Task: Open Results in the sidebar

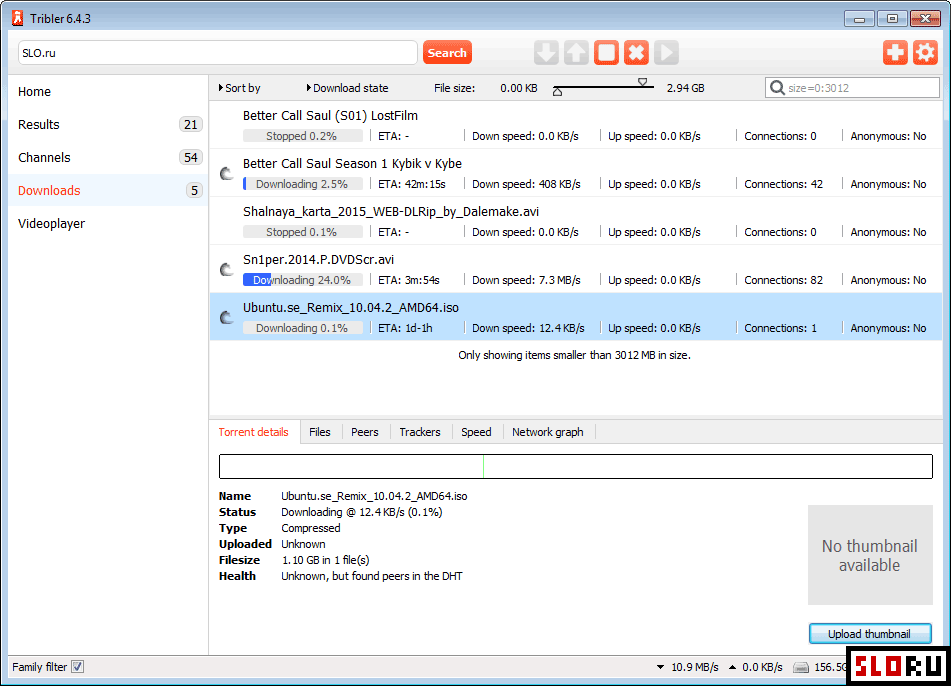Action: (x=108, y=124)
